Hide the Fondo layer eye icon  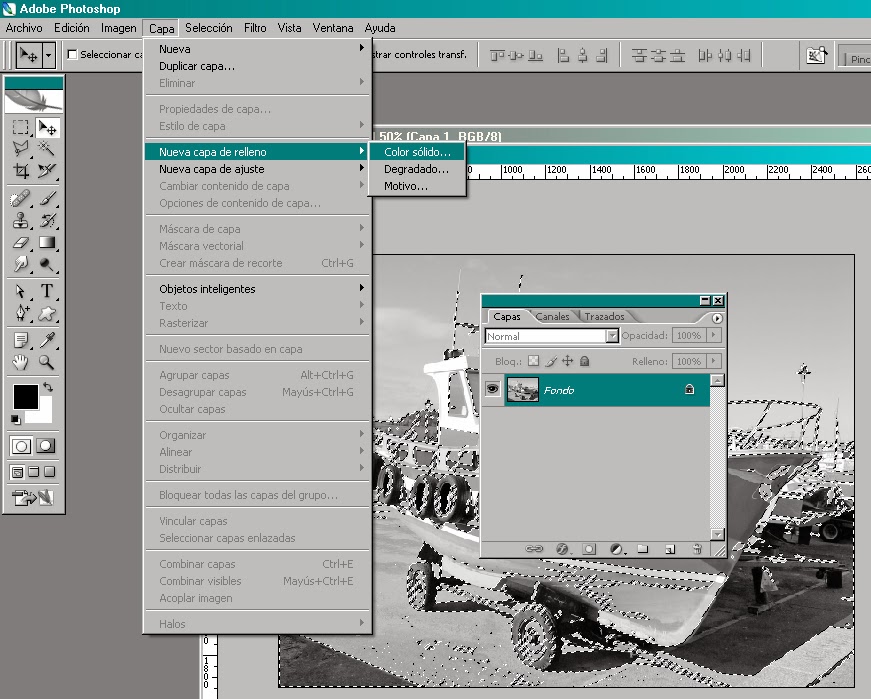(x=493, y=389)
